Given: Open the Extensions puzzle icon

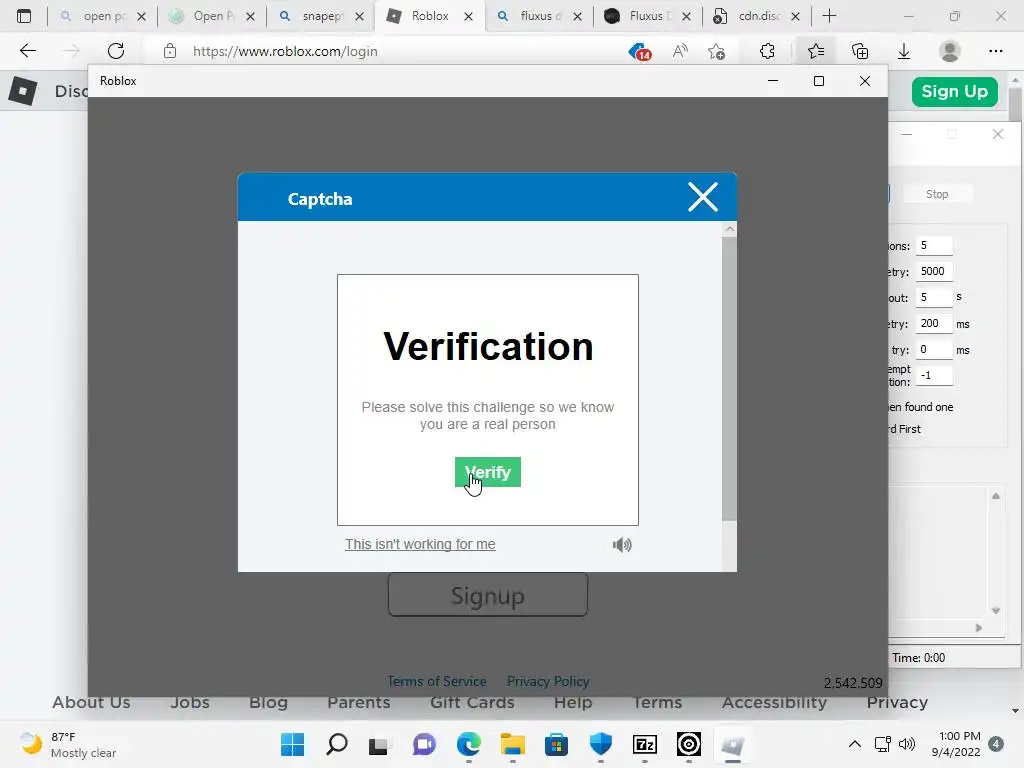Looking at the screenshot, I should [767, 51].
